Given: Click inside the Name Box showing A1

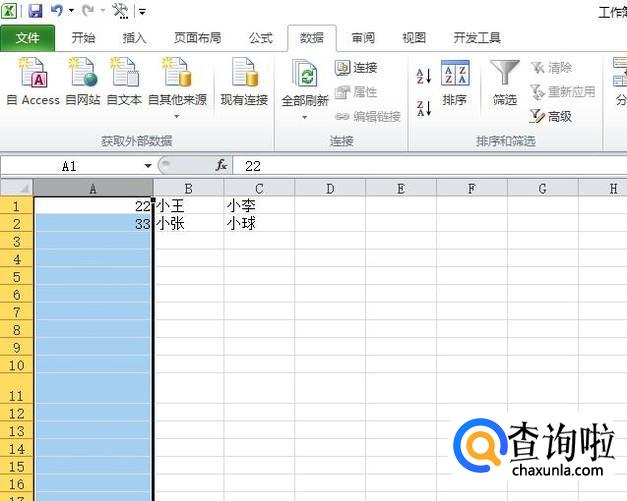Looking at the screenshot, I should tap(70, 166).
